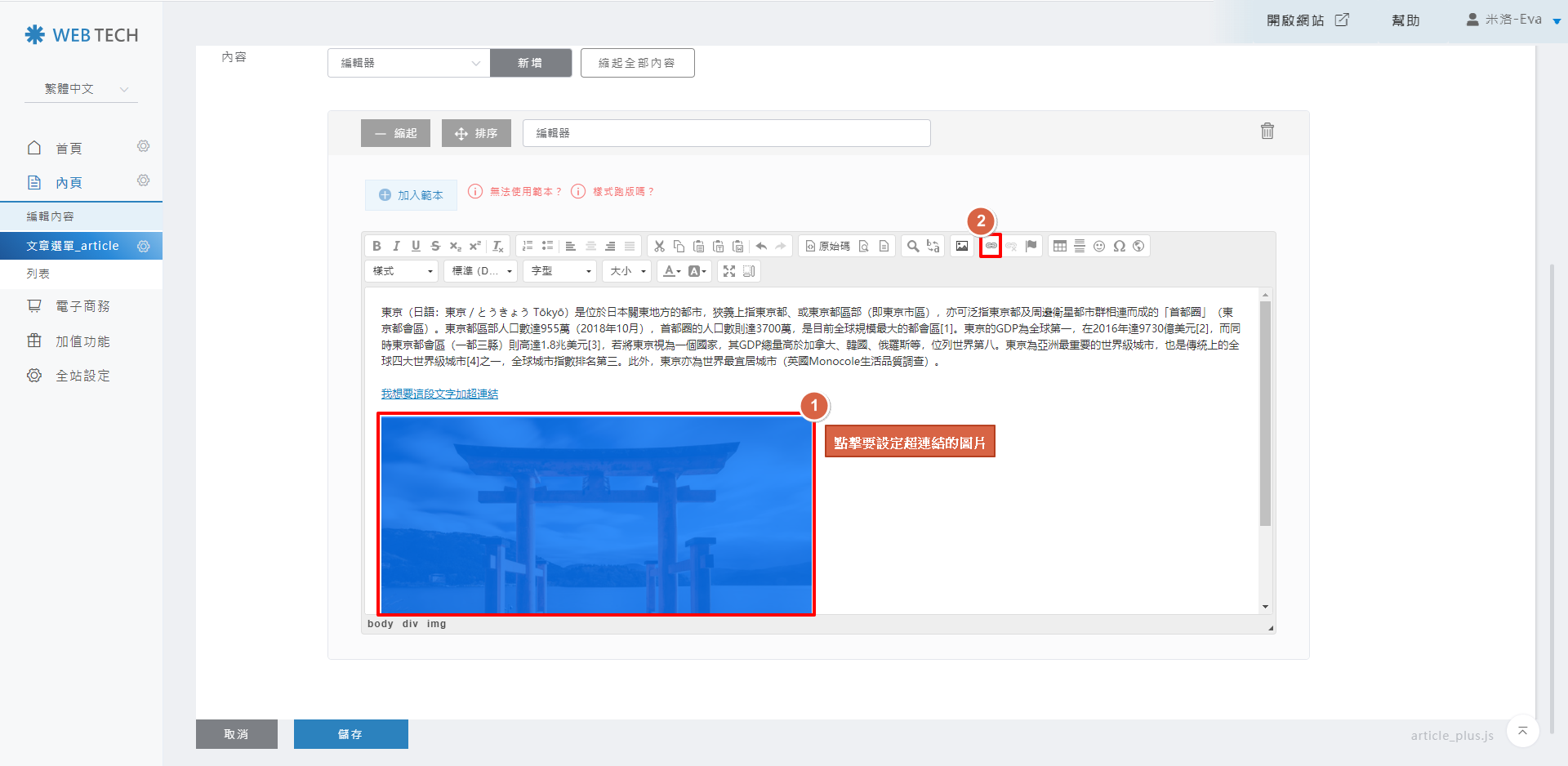Click the 縮起全部內容 button
The image size is (1568, 766).
click(637, 63)
